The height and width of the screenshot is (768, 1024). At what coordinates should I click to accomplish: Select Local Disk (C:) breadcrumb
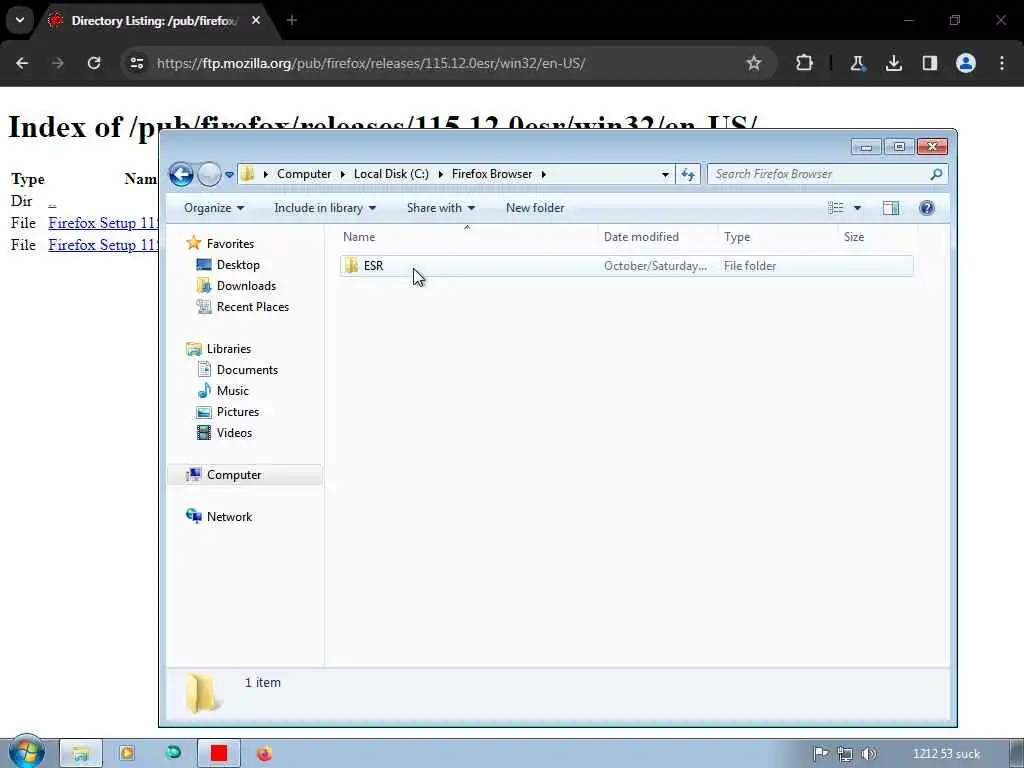click(391, 174)
